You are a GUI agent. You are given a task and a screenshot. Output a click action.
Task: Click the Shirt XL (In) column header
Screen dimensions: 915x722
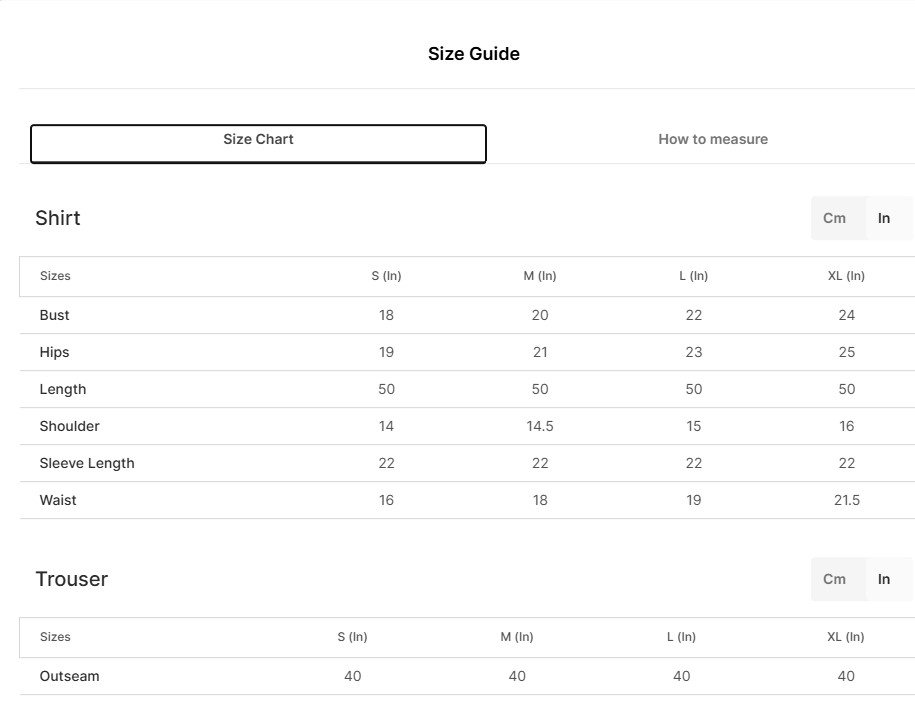846,276
